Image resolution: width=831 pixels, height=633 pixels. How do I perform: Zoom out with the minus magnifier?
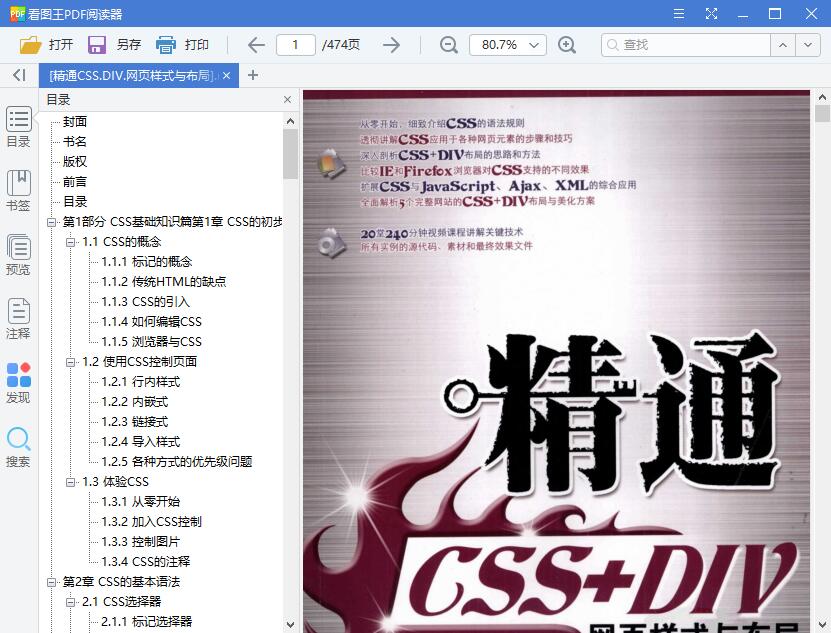pyautogui.click(x=449, y=45)
